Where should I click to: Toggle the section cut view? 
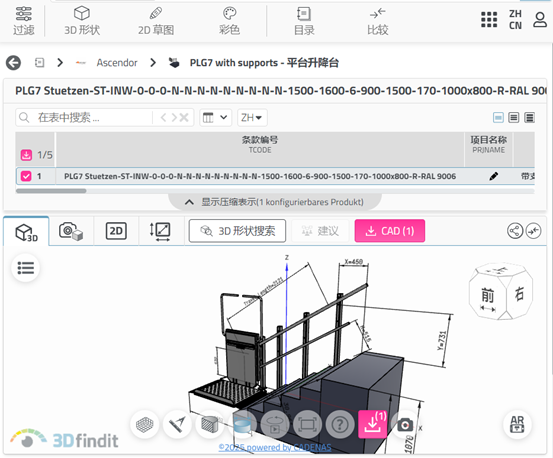[x=210, y=425]
